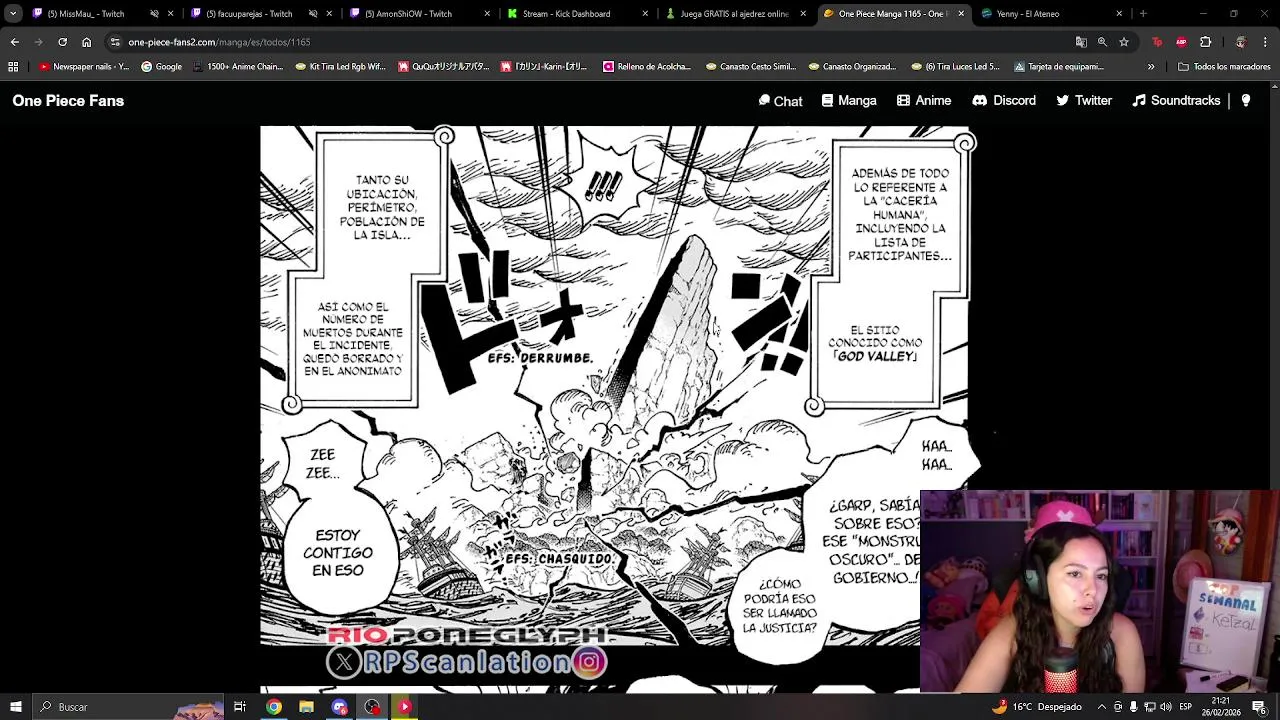The image size is (1280, 720).
Task: Open the Chat link in site navbar
Action: pyautogui.click(x=781, y=101)
